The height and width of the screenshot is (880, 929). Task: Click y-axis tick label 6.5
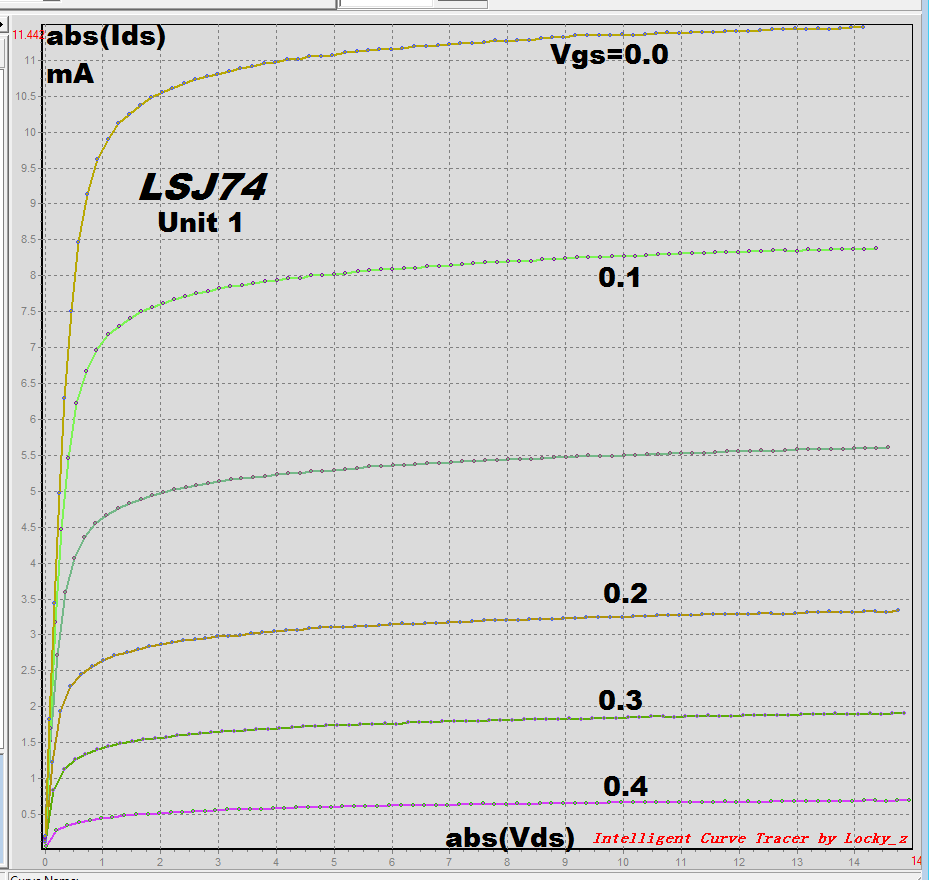[x=28, y=383]
